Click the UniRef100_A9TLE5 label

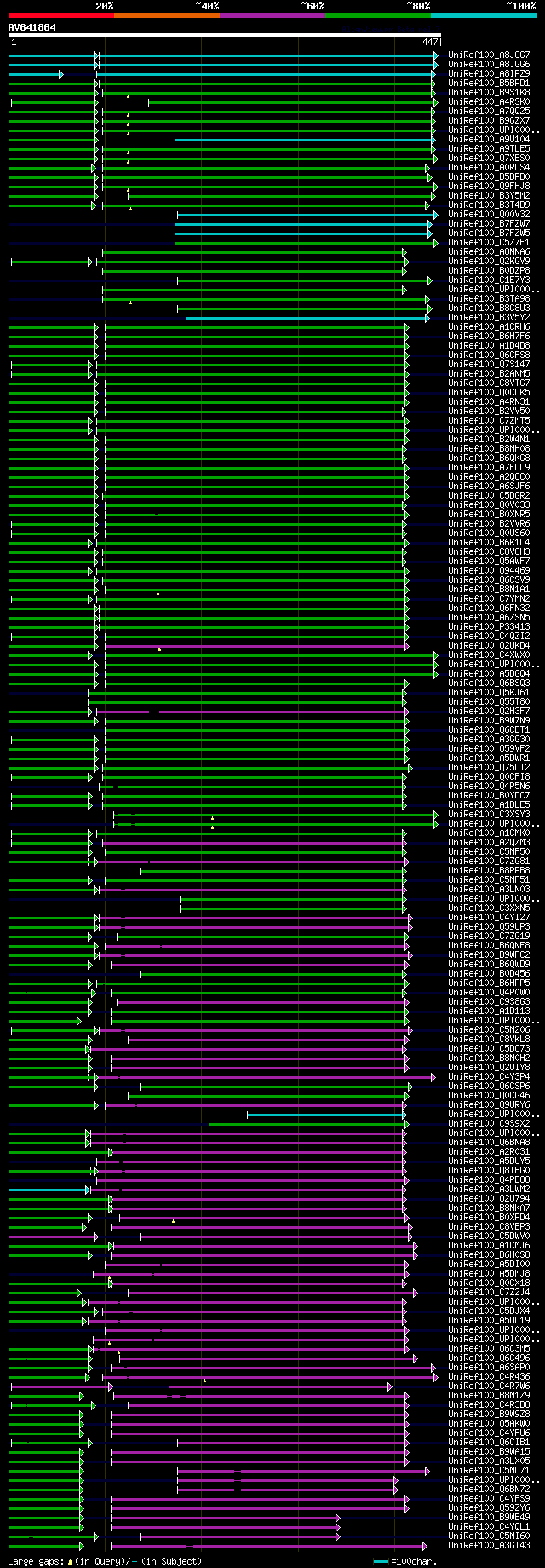(489, 149)
